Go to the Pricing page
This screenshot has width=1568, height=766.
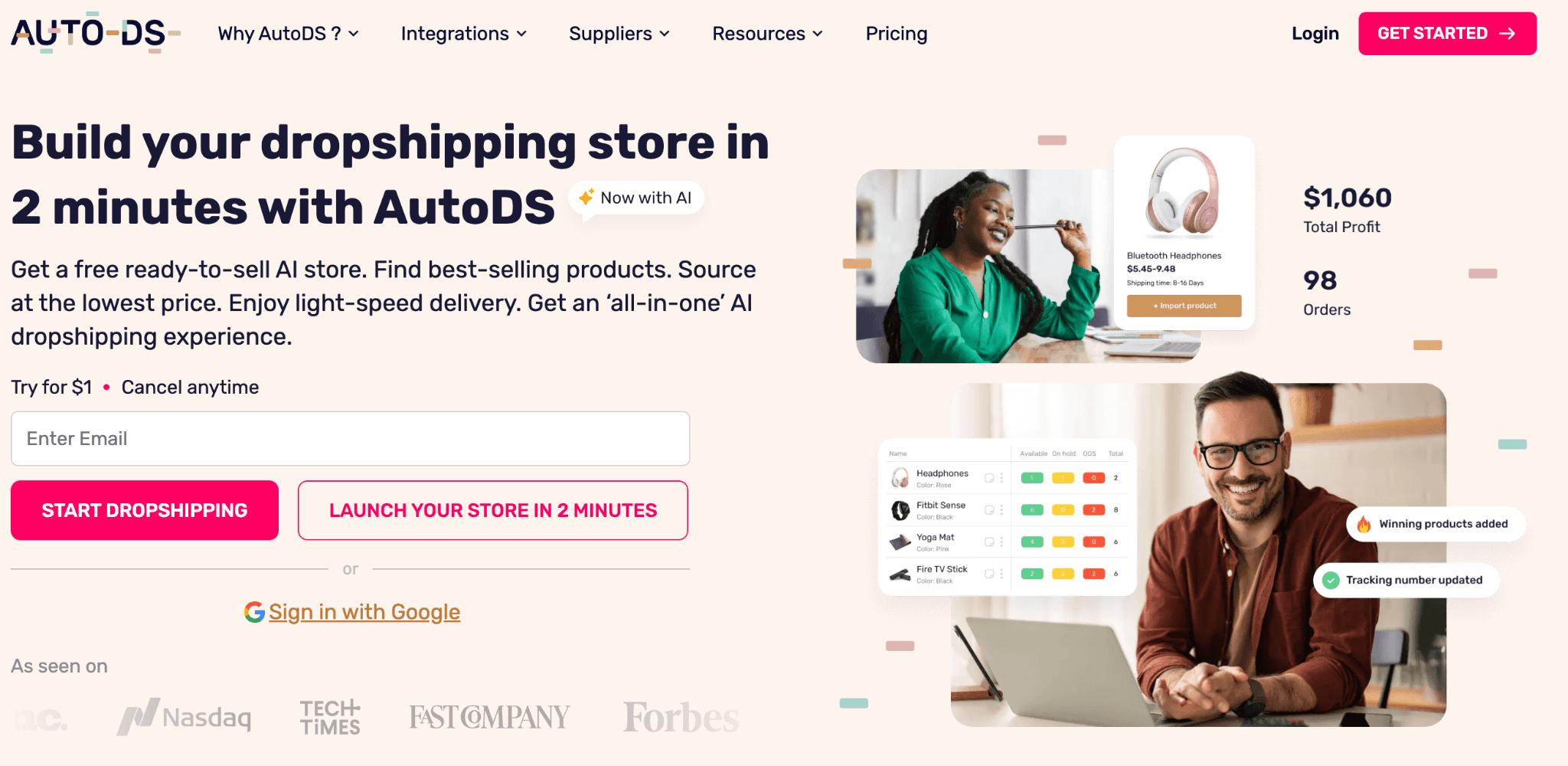click(897, 34)
